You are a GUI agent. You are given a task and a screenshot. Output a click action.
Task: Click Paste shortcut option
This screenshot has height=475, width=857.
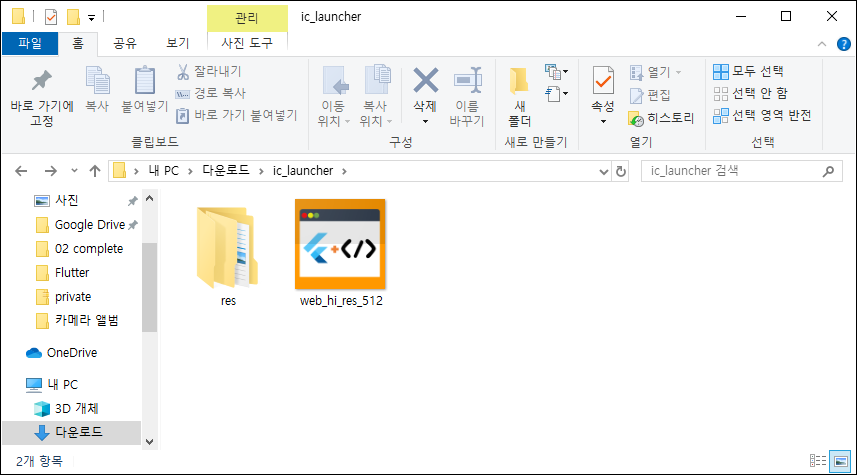pyautogui.click(x=236, y=115)
